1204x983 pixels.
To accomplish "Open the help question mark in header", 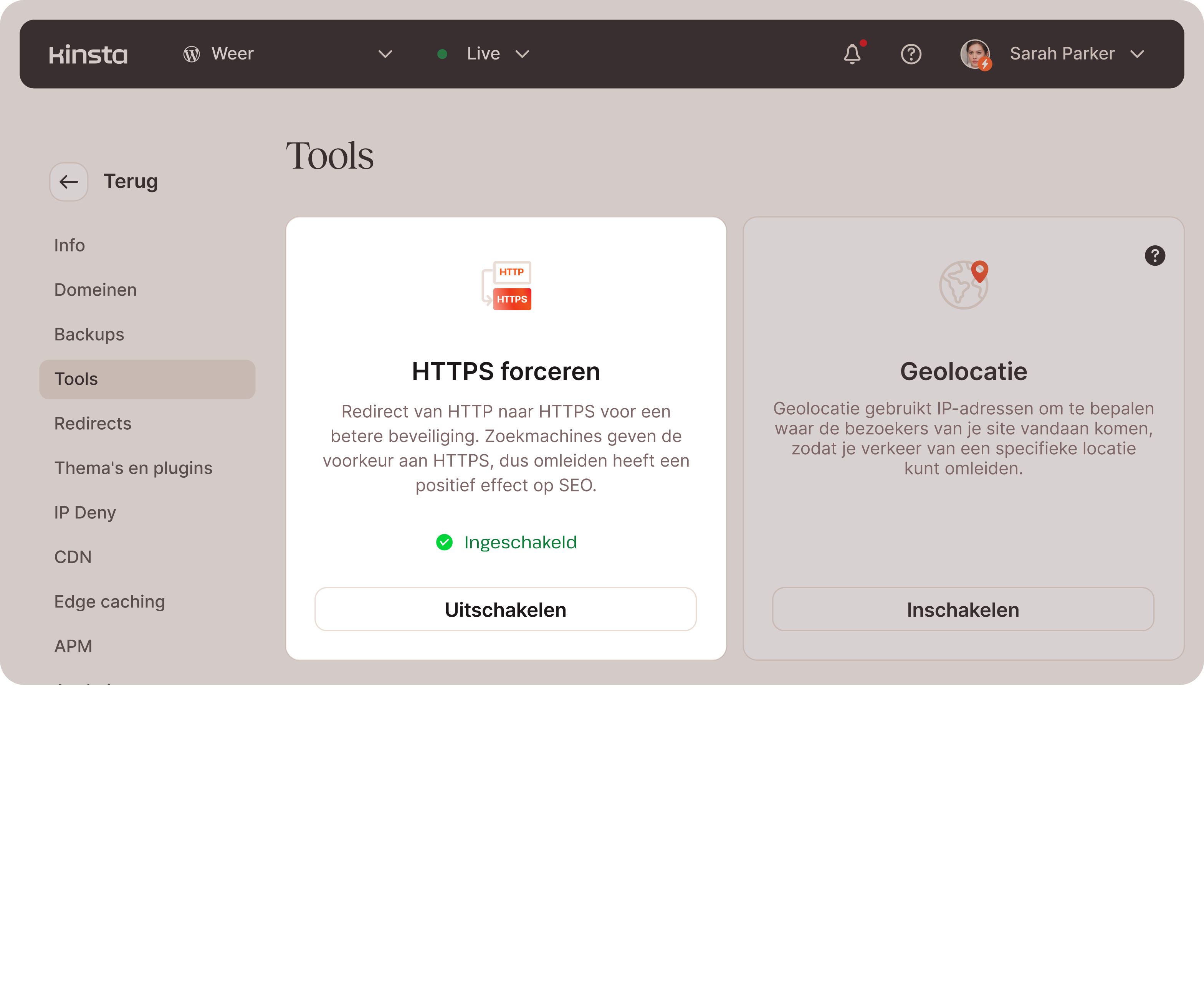I will tap(911, 55).
